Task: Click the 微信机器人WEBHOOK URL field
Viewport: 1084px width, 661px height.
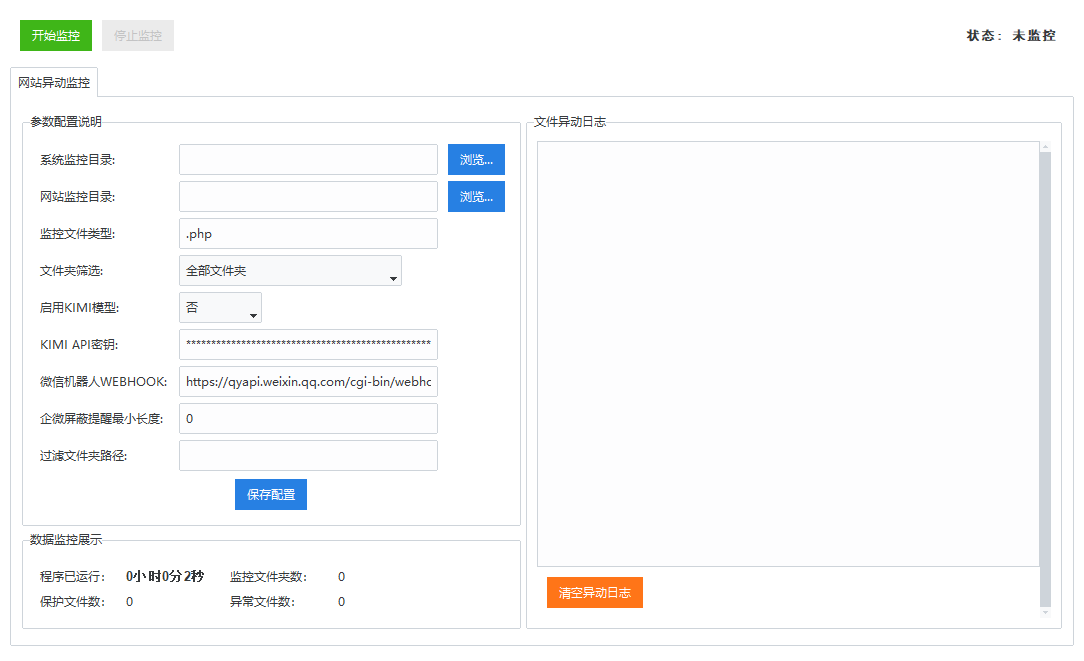Action: click(308, 382)
